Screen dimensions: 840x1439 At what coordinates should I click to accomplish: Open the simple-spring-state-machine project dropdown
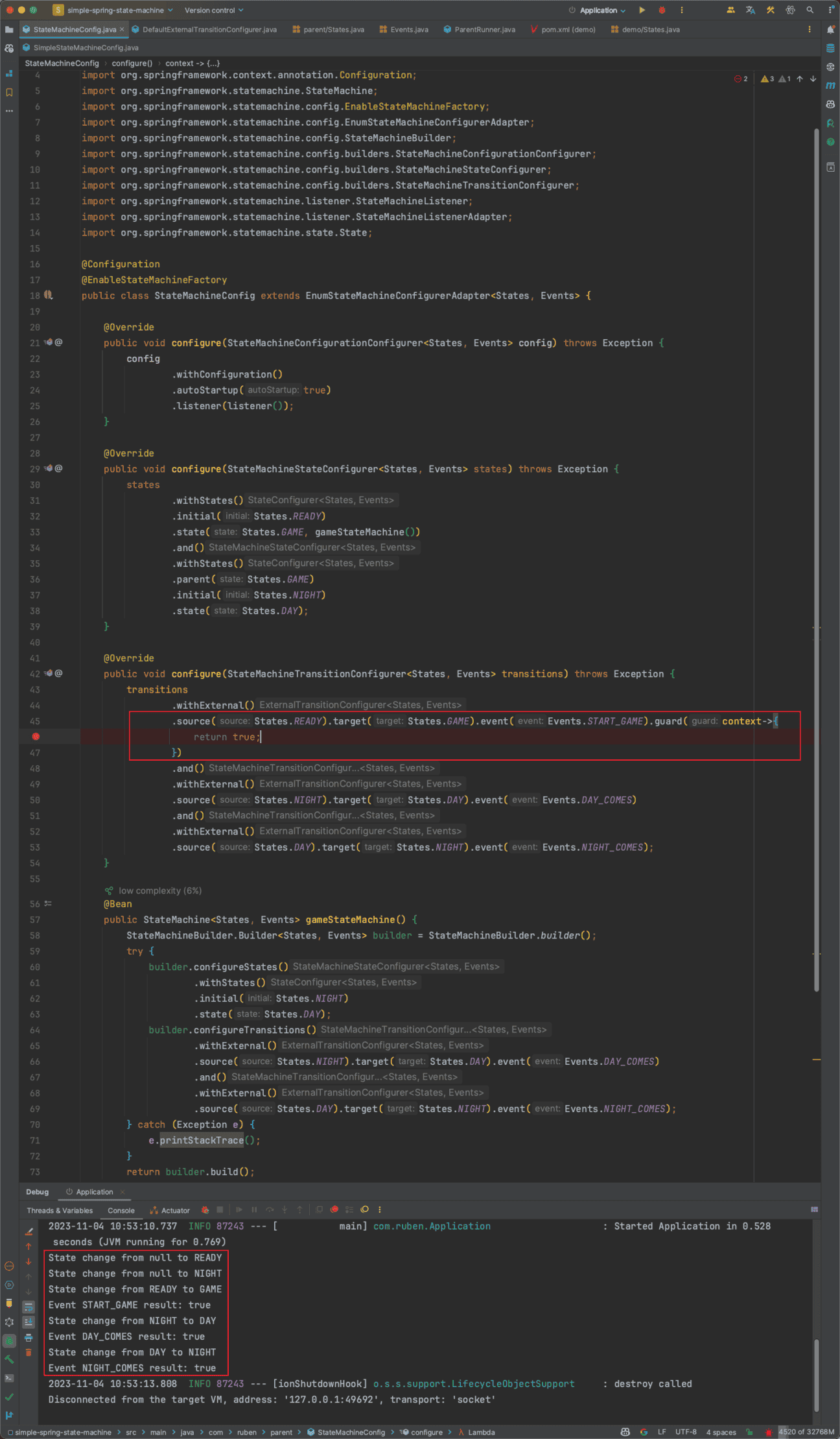coord(114,10)
